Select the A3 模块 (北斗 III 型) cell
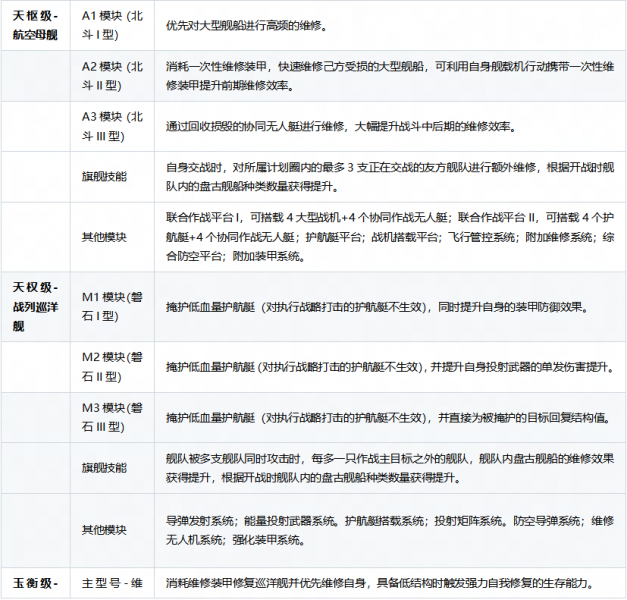This screenshot has height=600, width=627. point(115,127)
